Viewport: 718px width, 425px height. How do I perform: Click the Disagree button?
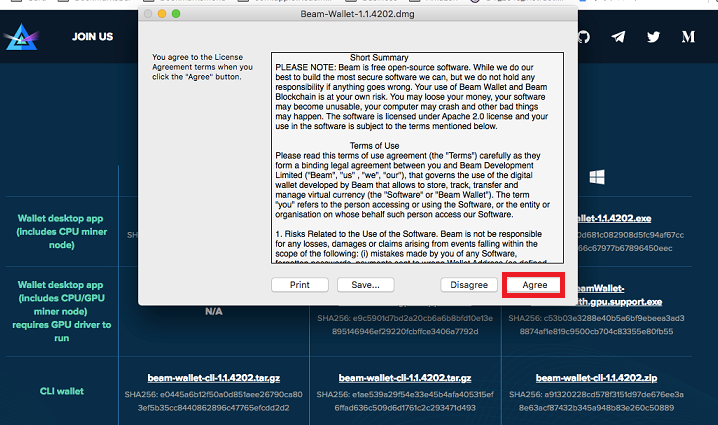click(x=469, y=285)
